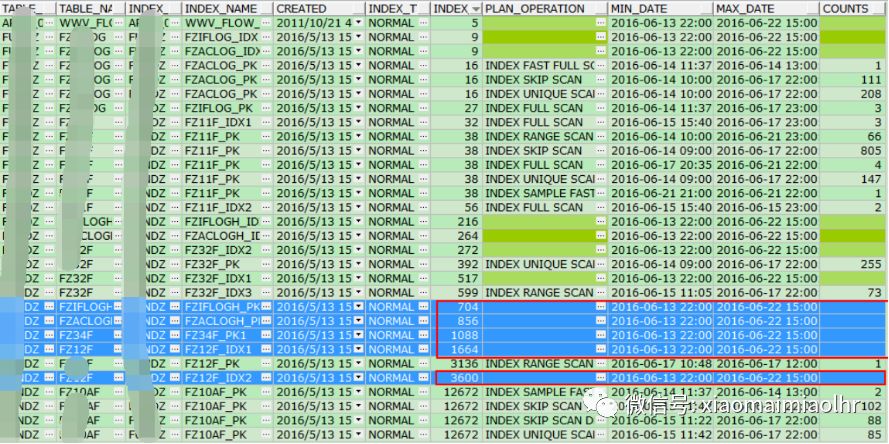Viewport: 889px width, 444px height.
Task: Open ellipsis button in FZIFLOG_IDX index name cell
Action: pyautogui.click(x=266, y=37)
